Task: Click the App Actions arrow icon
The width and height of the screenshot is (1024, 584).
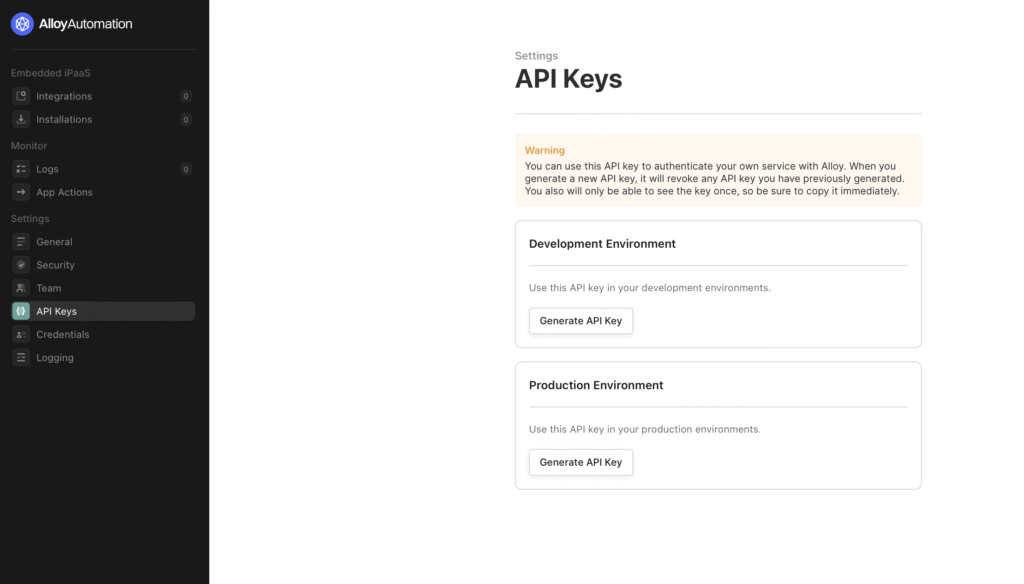Action: (21, 192)
